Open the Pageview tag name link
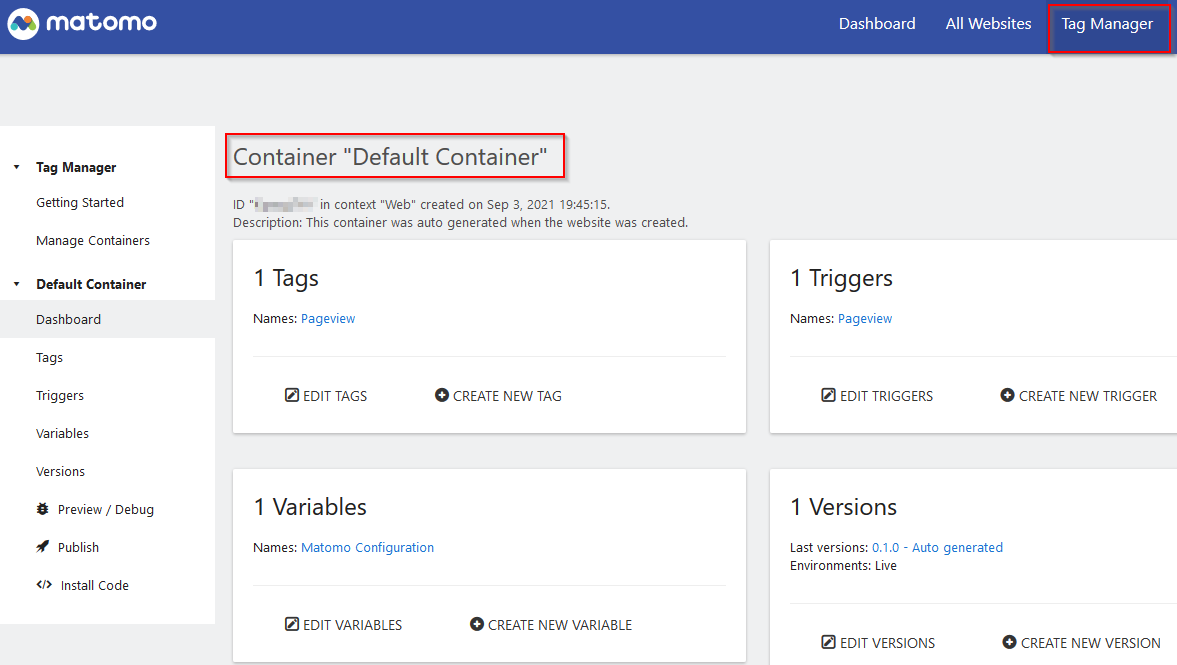 tap(328, 319)
